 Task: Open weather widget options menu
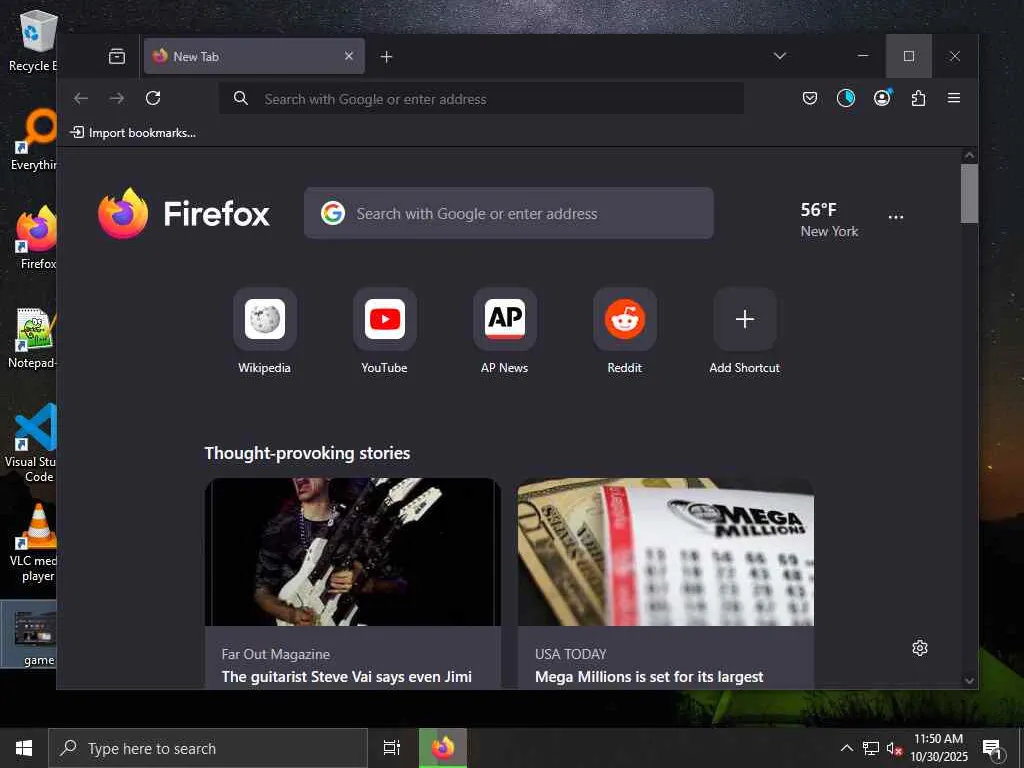coord(896,217)
